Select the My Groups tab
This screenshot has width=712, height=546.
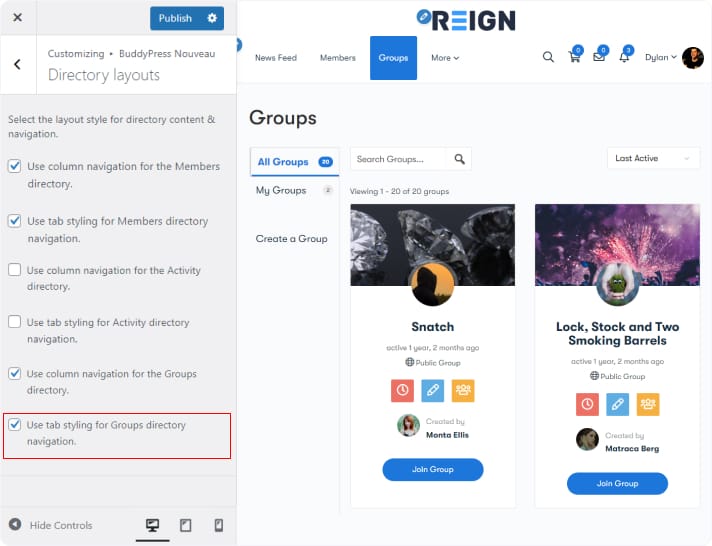point(281,190)
